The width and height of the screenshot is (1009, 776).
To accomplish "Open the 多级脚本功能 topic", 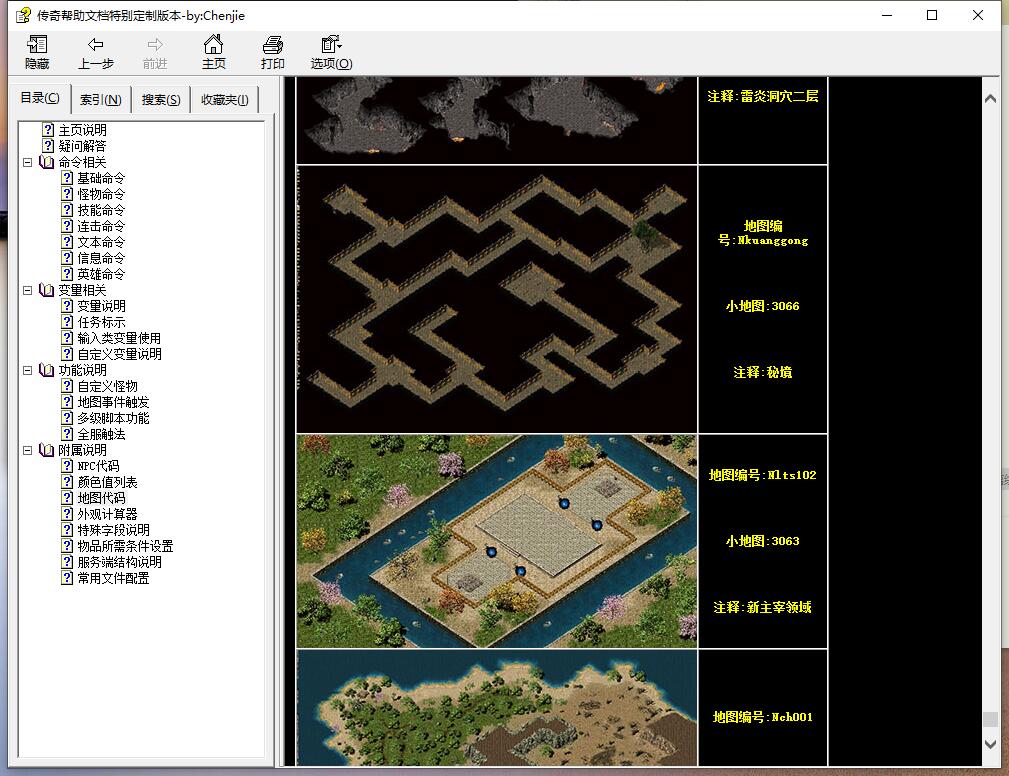I will (x=113, y=418).
